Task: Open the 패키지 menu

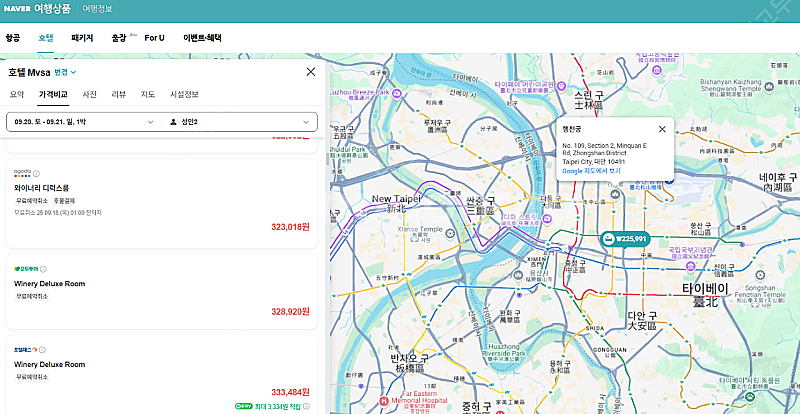Action: [x=82, y=38]
